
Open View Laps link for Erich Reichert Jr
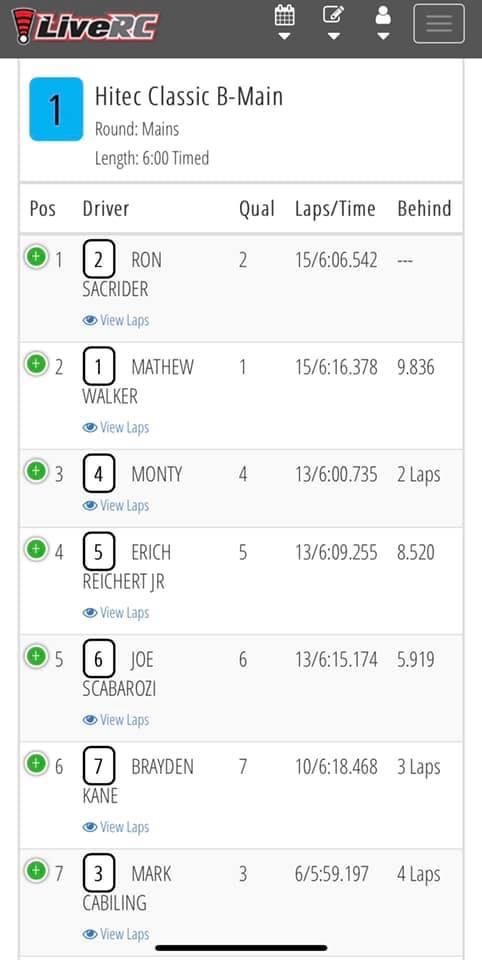tap(116, 612)
